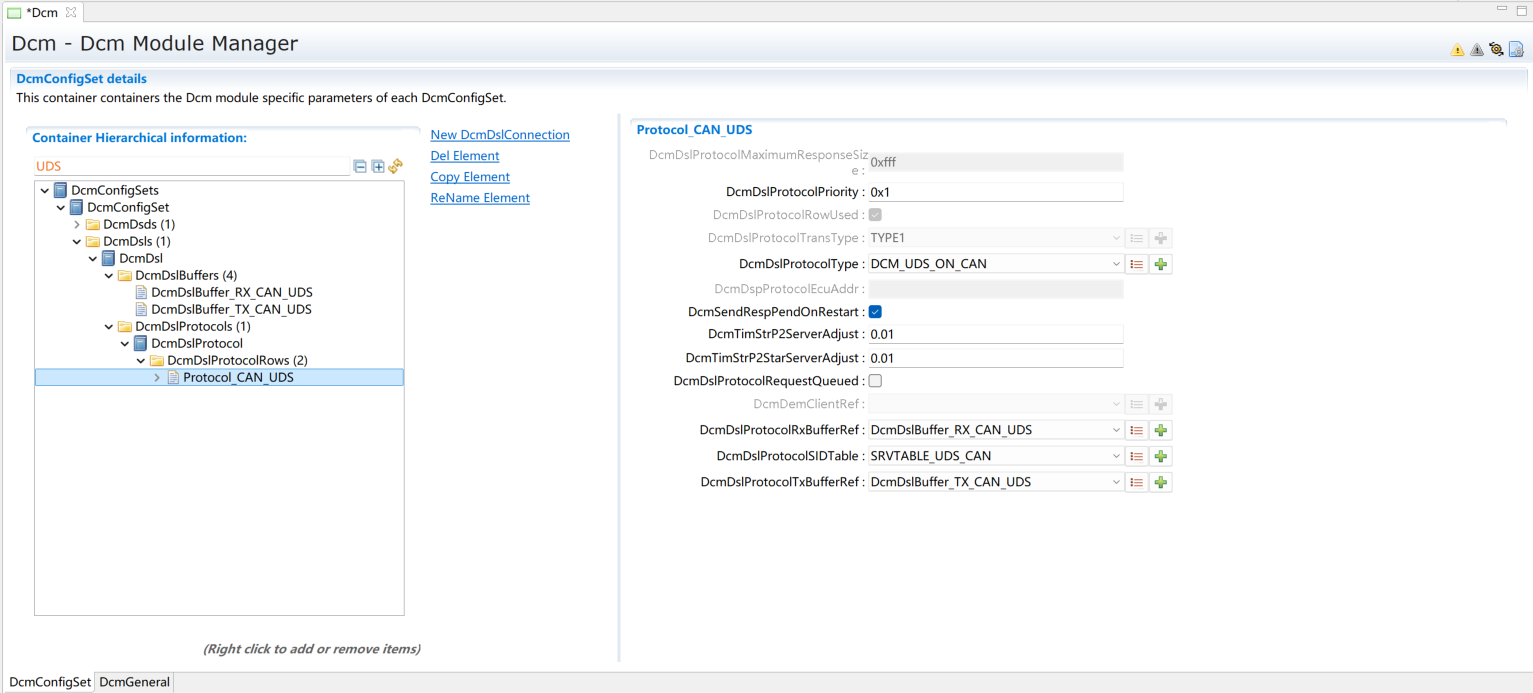Image resolution: width=1533 pixels, height=693 pixels.
Task: Select the DcmConfigSet bottom tab
Action: click(x=49, y=682)
